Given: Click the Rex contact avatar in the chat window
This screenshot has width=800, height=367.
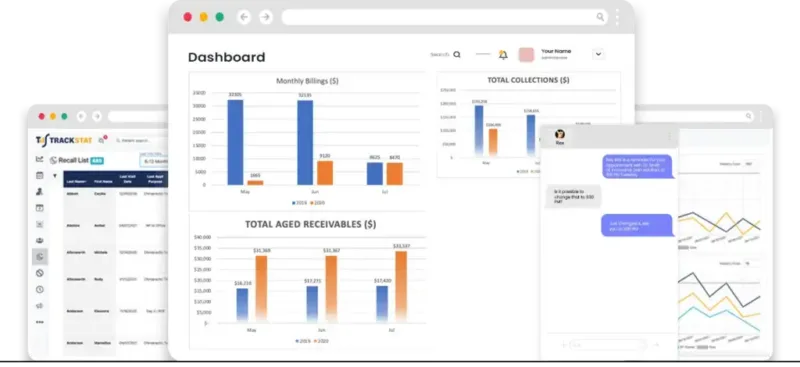Looking at the screenshot, I should [x=560, y=134].
